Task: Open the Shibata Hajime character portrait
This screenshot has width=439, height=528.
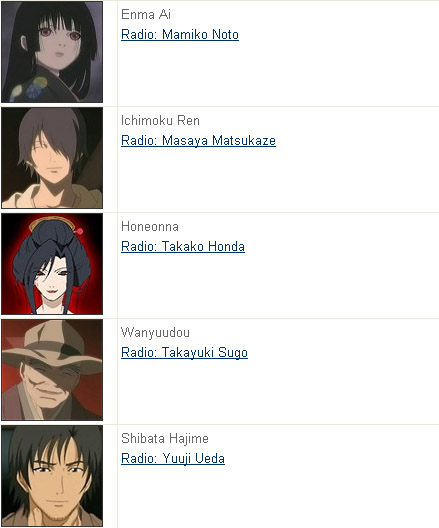Action: click(52, 476)
